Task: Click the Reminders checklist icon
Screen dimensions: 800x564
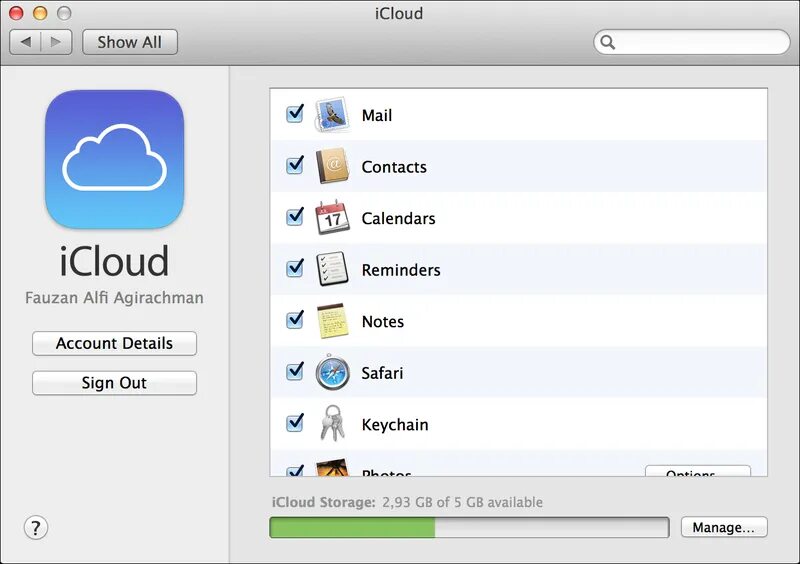Action: 333,269
